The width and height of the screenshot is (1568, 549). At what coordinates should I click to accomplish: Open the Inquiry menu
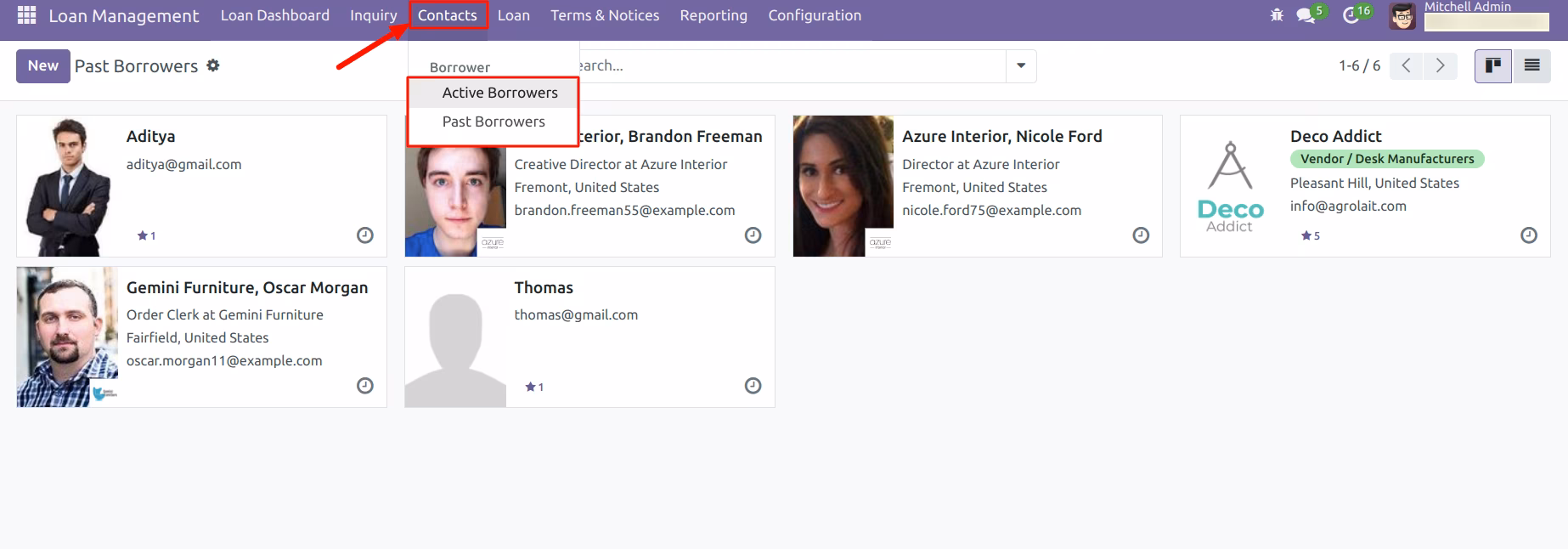374,15
